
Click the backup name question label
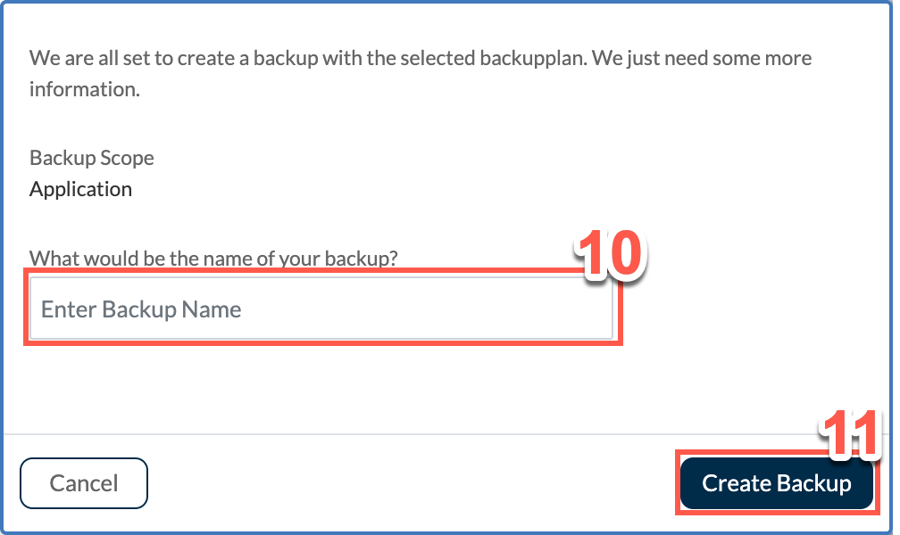213,258
